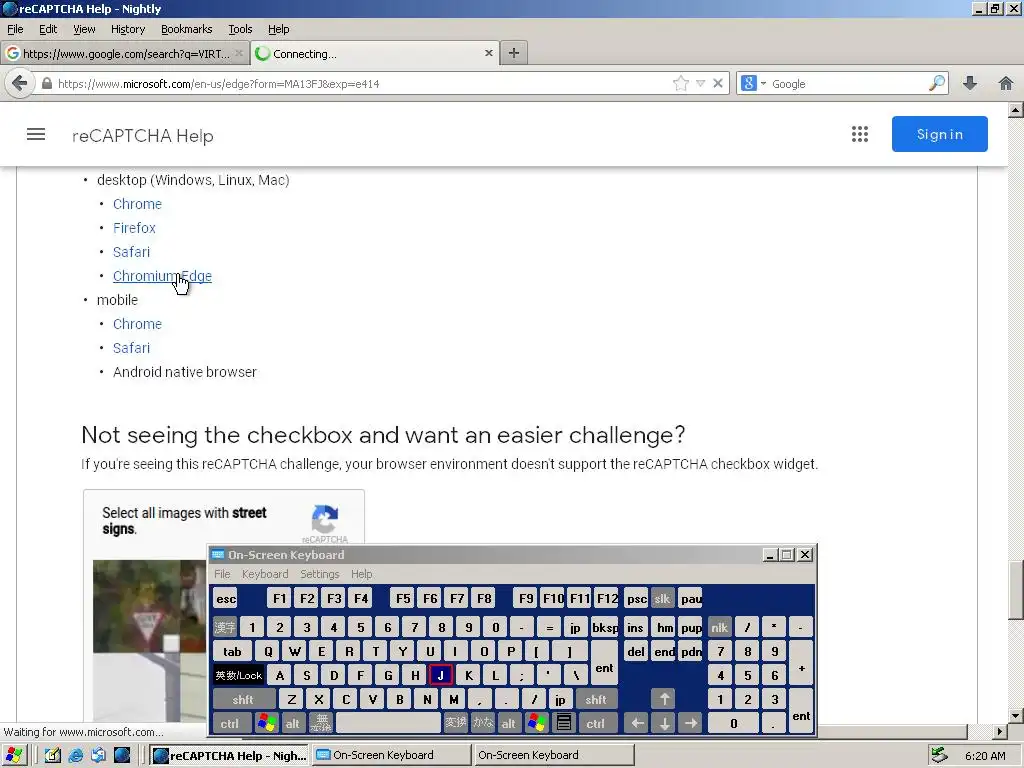Viewport: 1024px width, 768px height.
Task: Open the desktop Chrome link
Action: coord(137,204)
